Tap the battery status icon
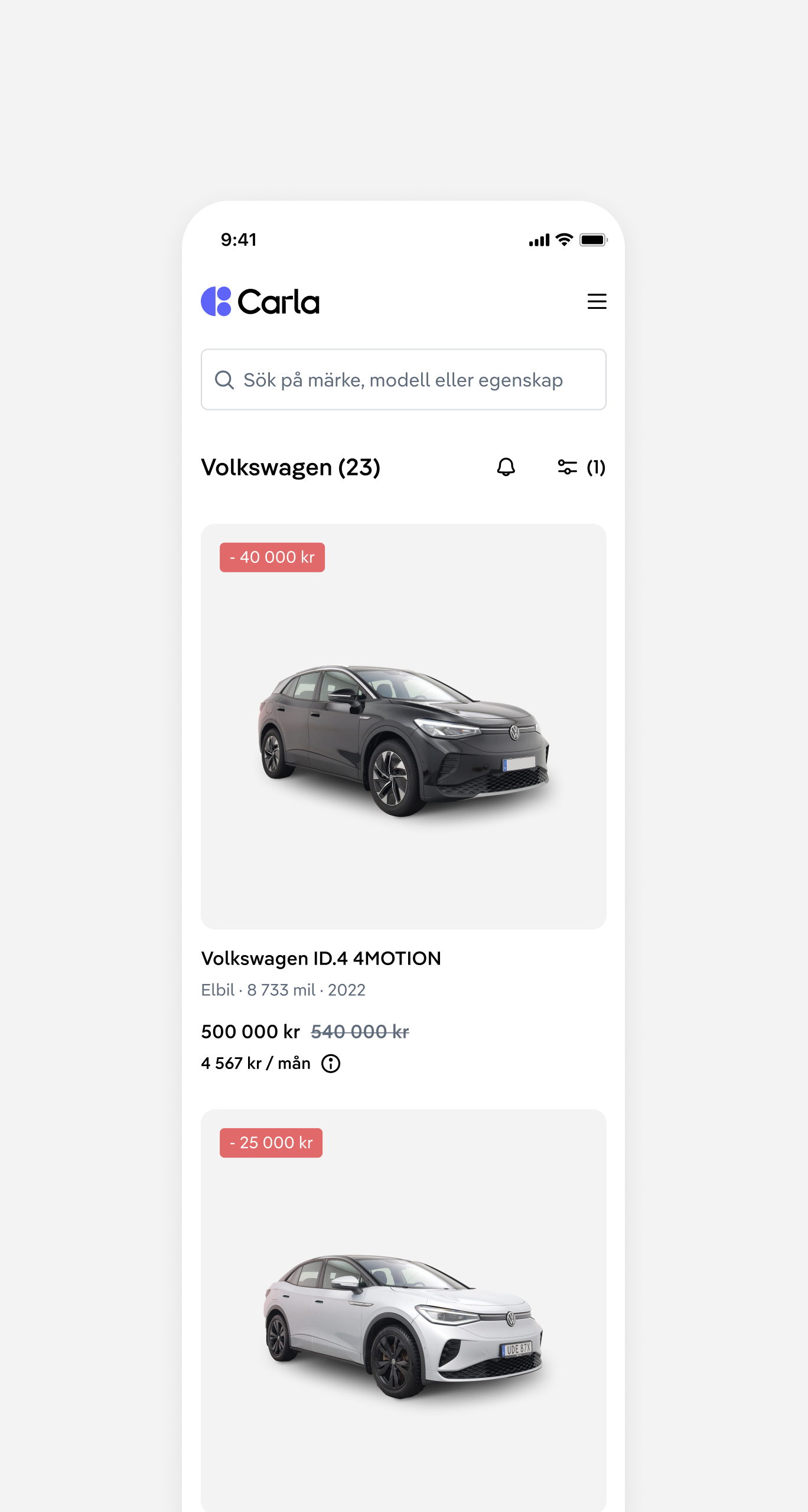Image resolution: width=808 pixels, height=1512 pixels. point(593,240)
